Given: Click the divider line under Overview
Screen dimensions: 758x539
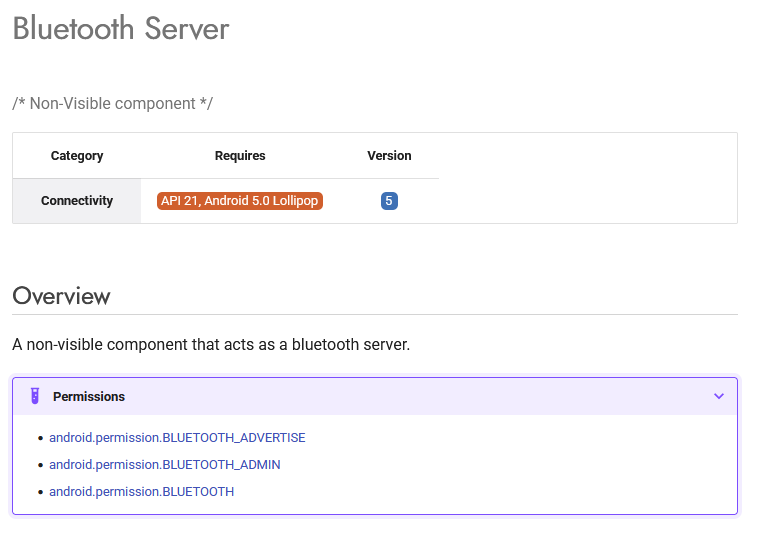Looking at the screenshot, I should click(x=375, y=315).
